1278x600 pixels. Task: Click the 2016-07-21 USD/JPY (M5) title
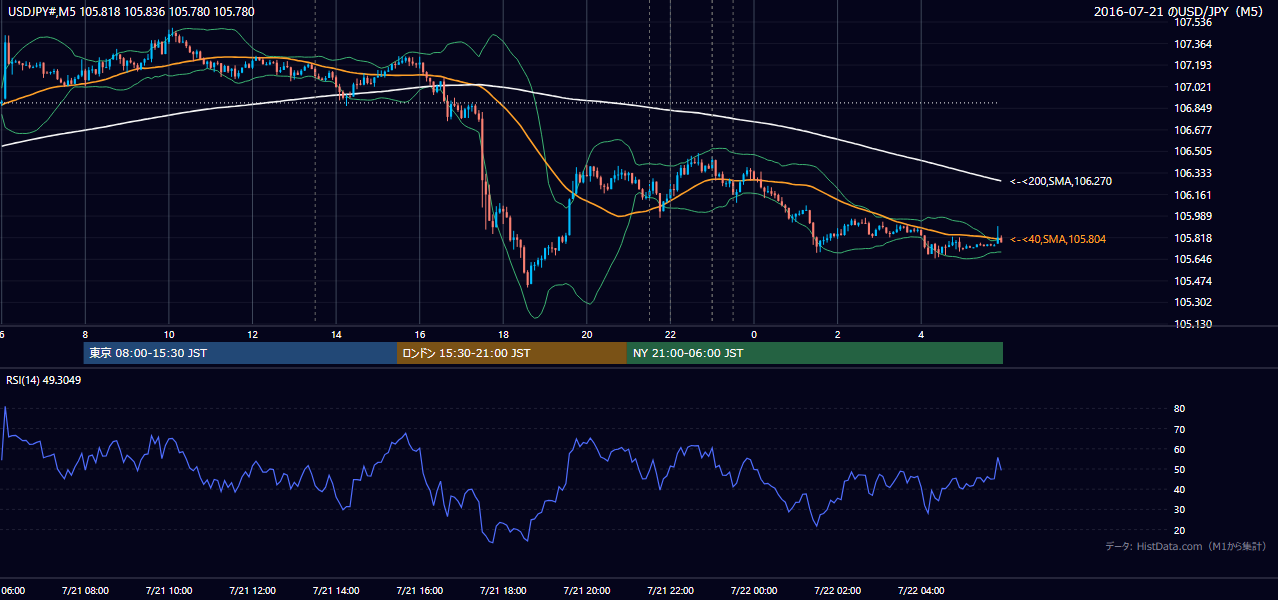(1180, 12)
